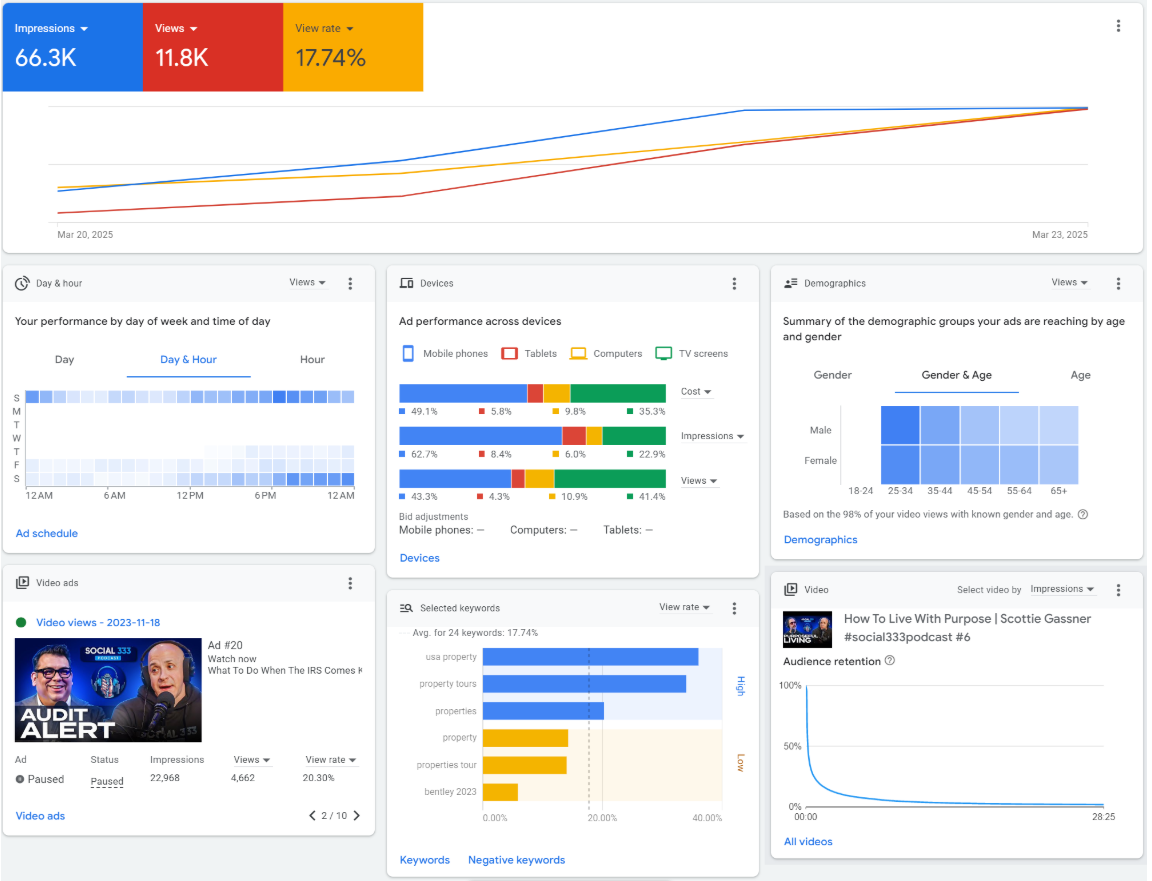Open the Demographics card more options menu
Screen dimensions: 1152x881
1118,283
